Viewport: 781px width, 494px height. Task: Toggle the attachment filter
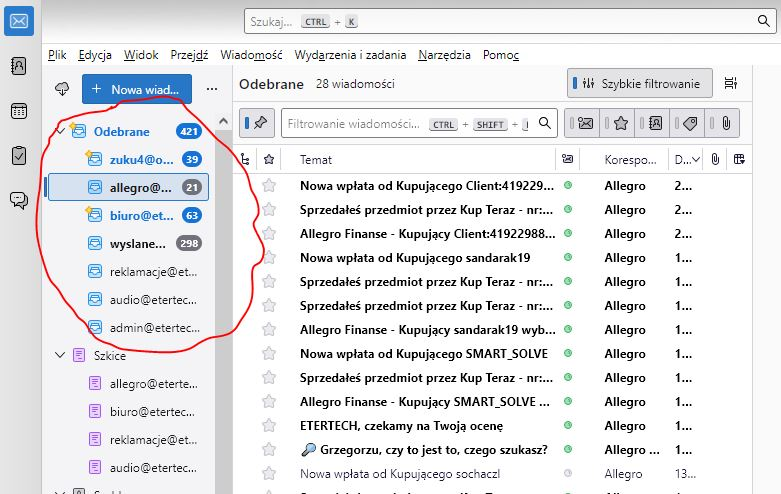click(x=722, y=123)
